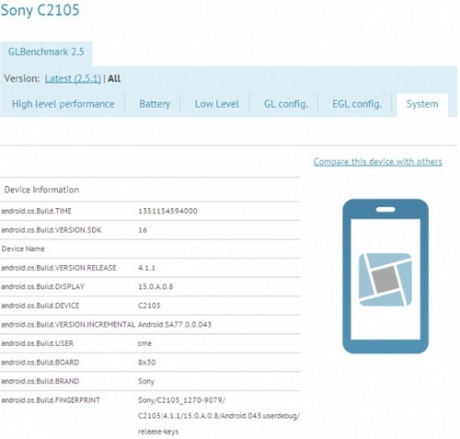Image resolution: width=460 pixels, height=439 pixels.
Task: Click the GLBenchmark logo inside phone image
Action: (x=385, y=279)
